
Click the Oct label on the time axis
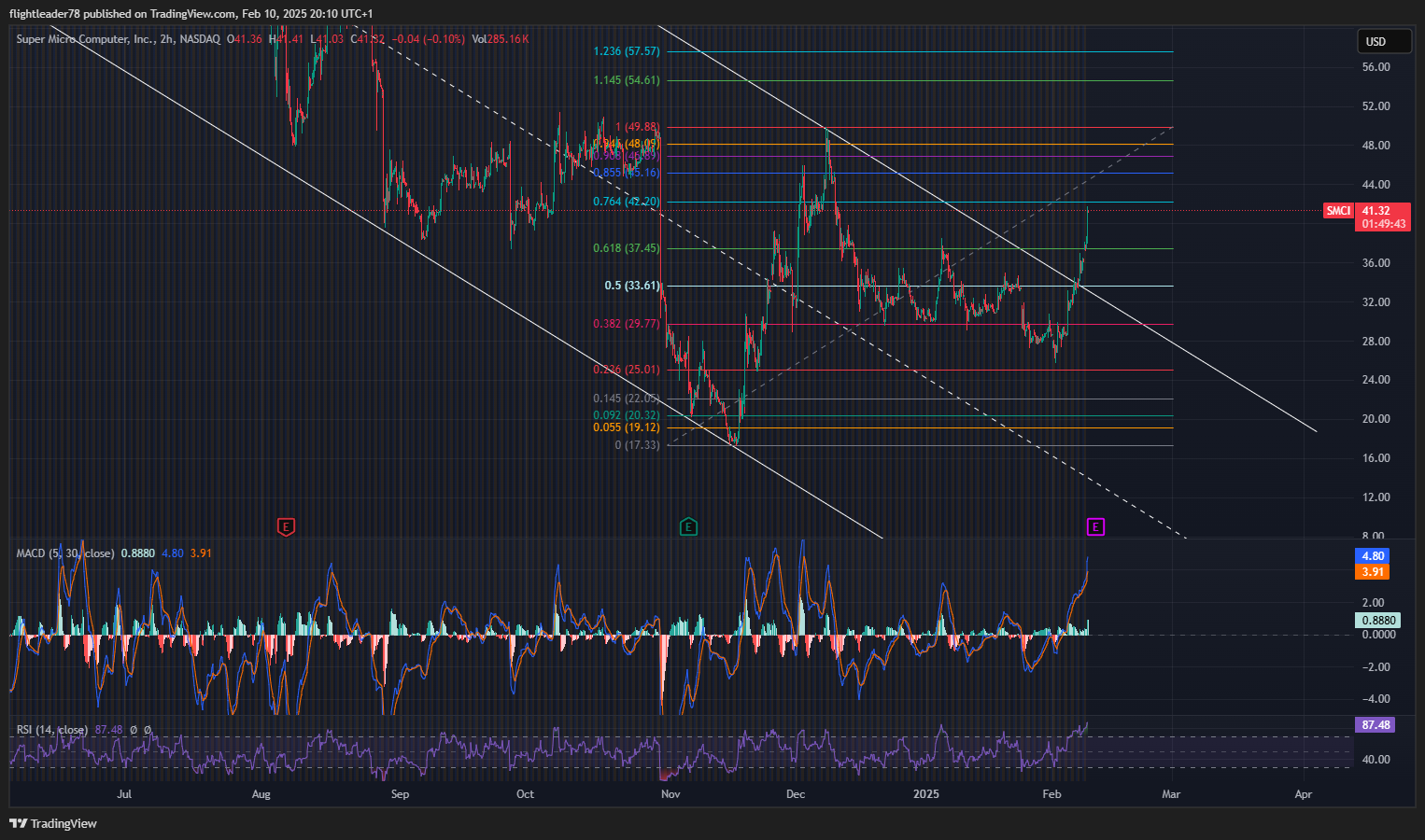pos(526,795)
